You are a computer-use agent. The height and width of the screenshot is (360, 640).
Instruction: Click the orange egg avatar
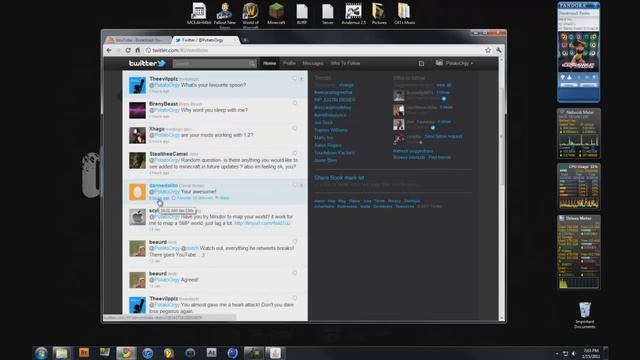(x=137, y=192)
